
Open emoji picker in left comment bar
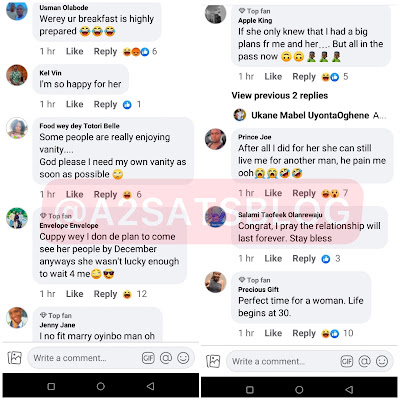[183, 358]
